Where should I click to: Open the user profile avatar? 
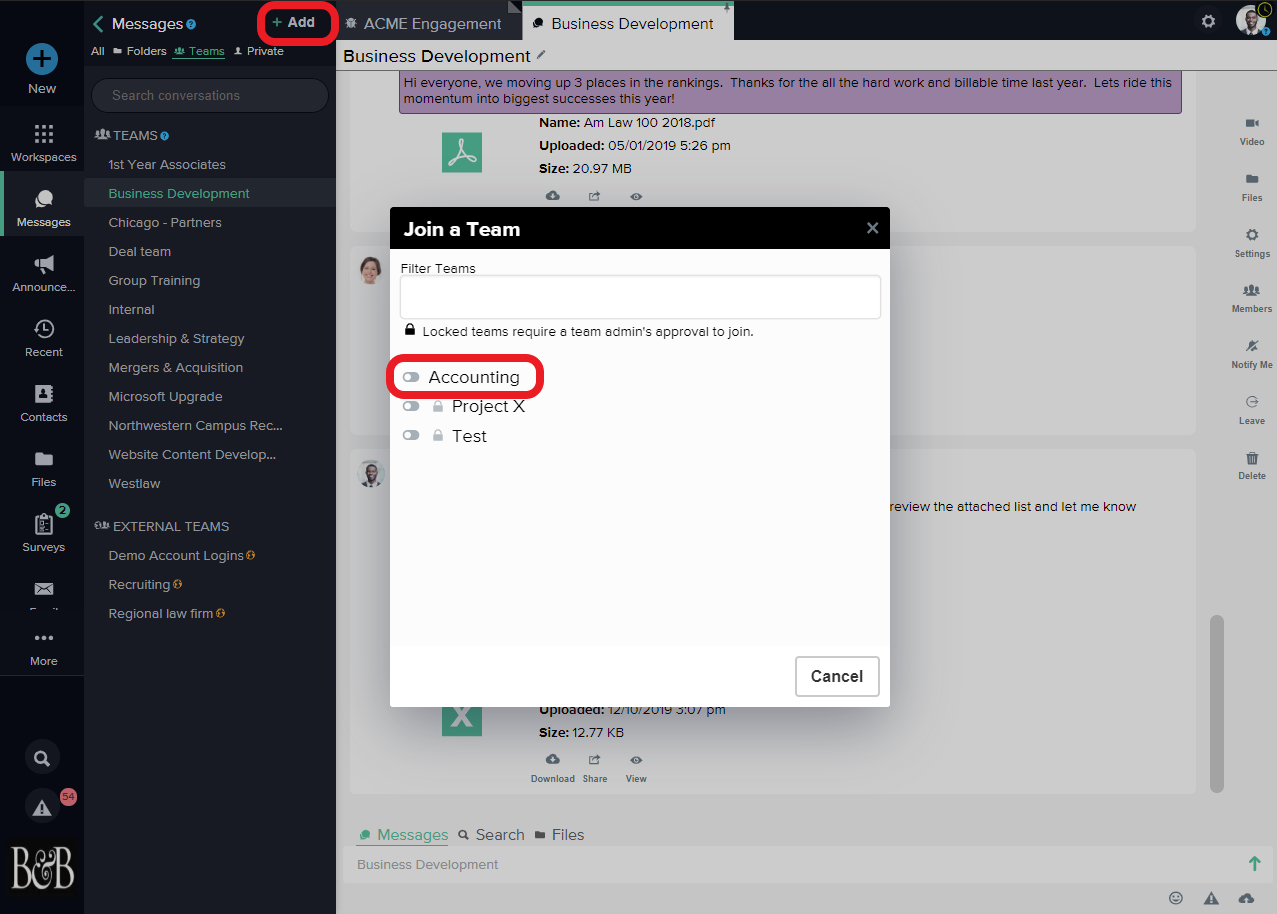tap(1251, 20)
